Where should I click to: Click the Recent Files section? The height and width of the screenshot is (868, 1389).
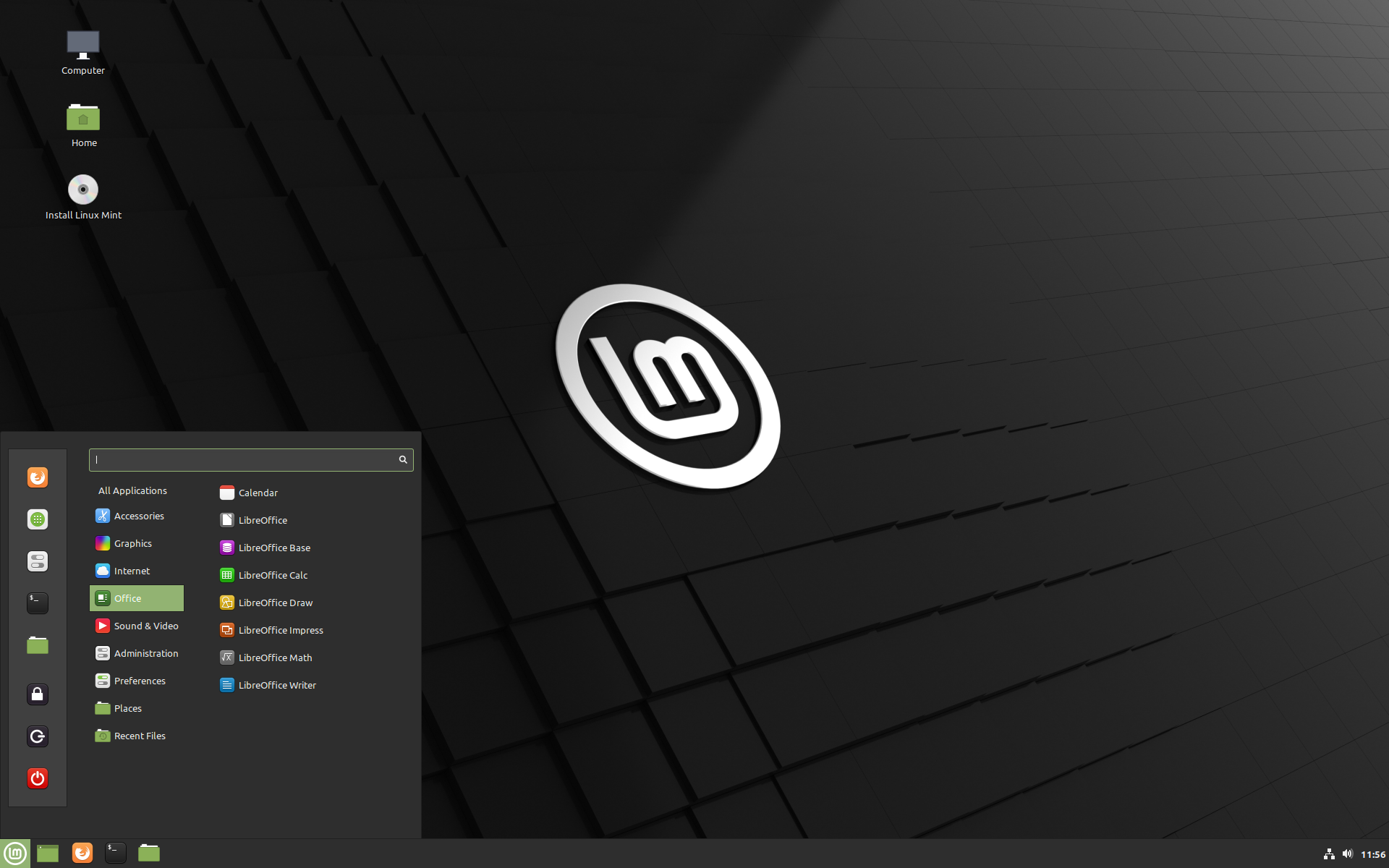pos(141,735)
